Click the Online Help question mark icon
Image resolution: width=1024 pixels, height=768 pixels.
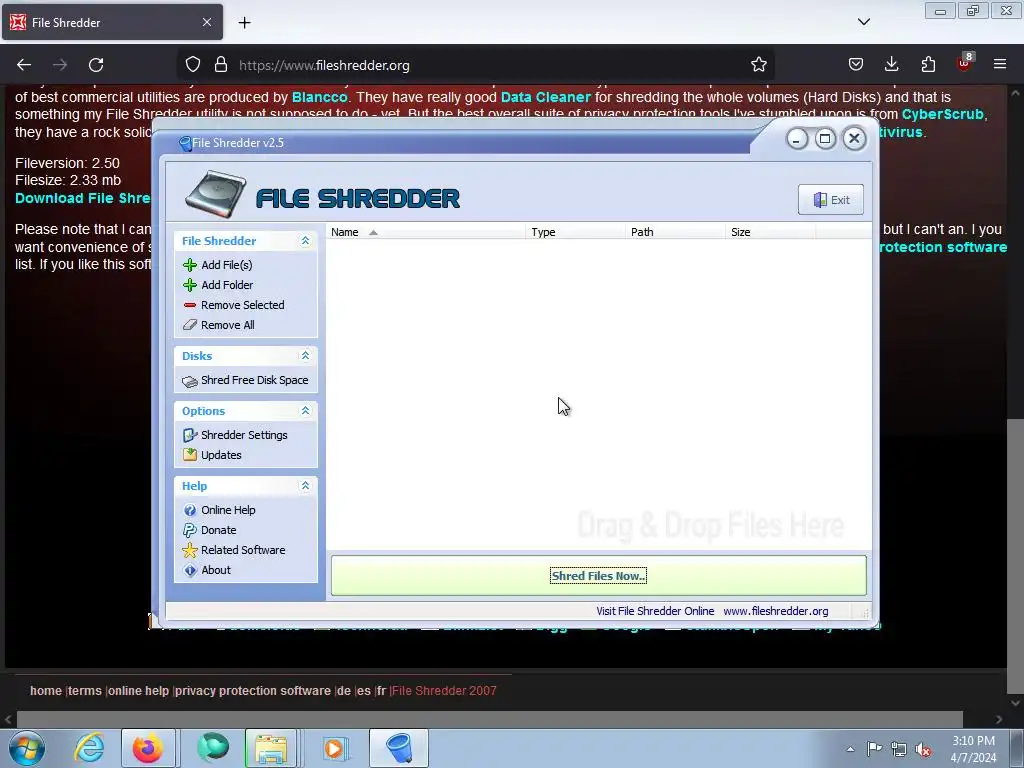190,510
